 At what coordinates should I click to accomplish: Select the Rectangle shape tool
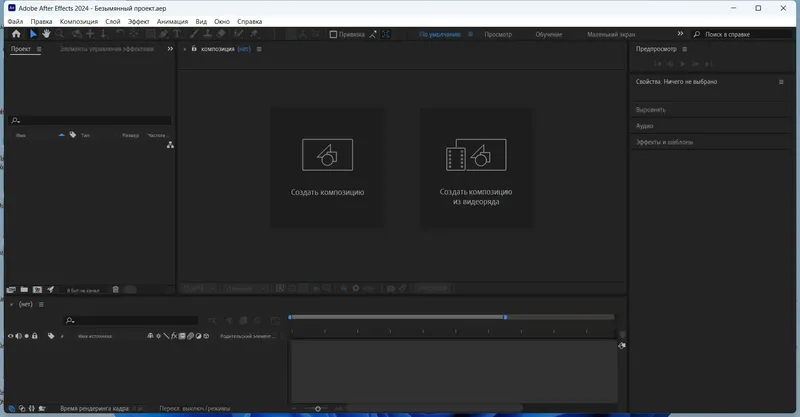(150, 34)
